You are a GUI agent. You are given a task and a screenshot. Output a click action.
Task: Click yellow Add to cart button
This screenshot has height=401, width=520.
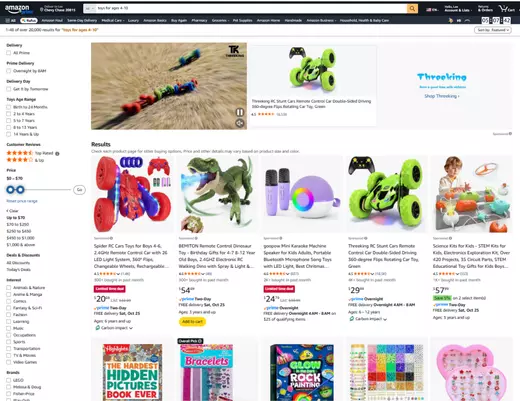pos(192,322)
